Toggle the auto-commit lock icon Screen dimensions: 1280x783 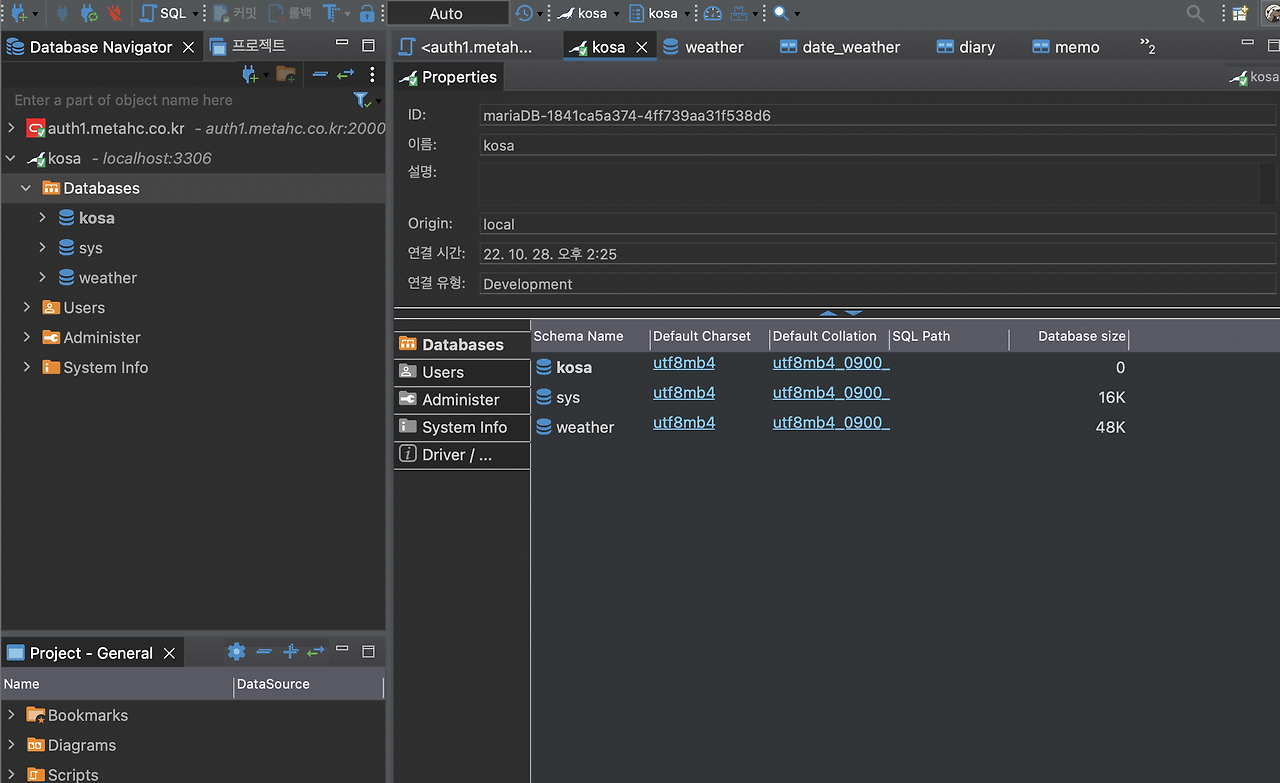pyautogui.click(x=367, y=13)
